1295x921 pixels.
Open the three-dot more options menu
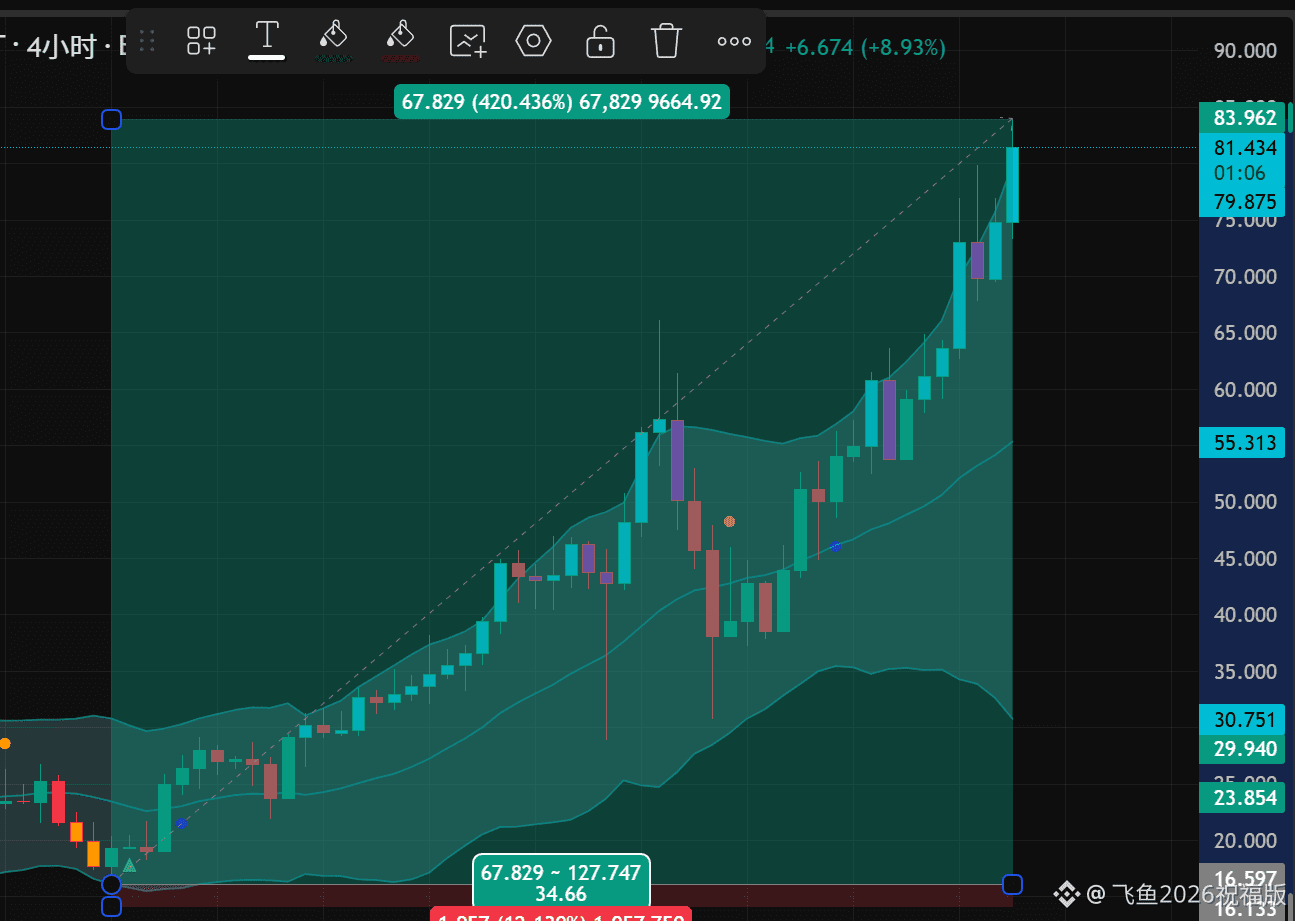pos(734,41)
